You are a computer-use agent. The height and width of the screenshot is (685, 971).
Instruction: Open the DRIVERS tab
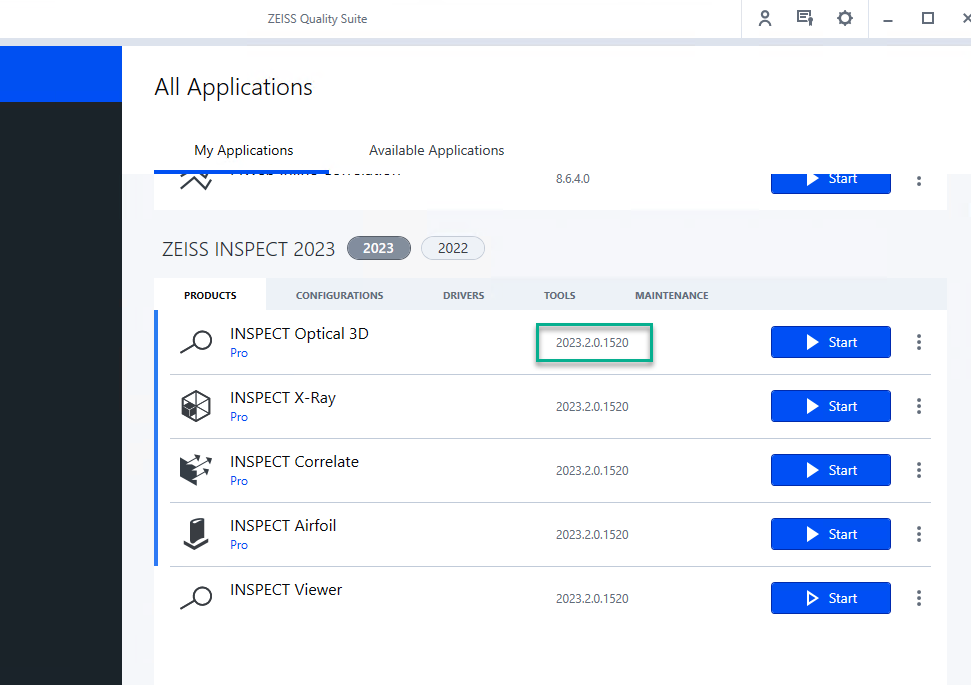pyautogui.click(x=463, y=295)
